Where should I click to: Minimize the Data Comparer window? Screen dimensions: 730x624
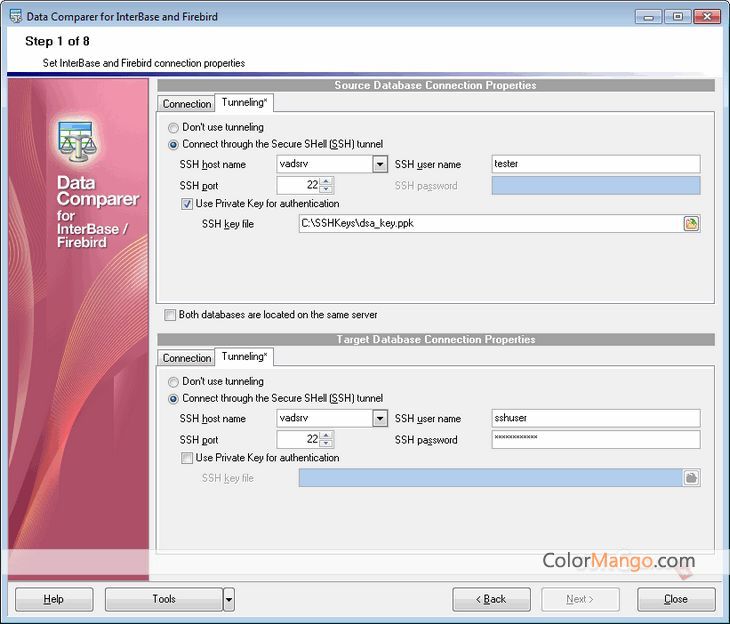point(649,17)
